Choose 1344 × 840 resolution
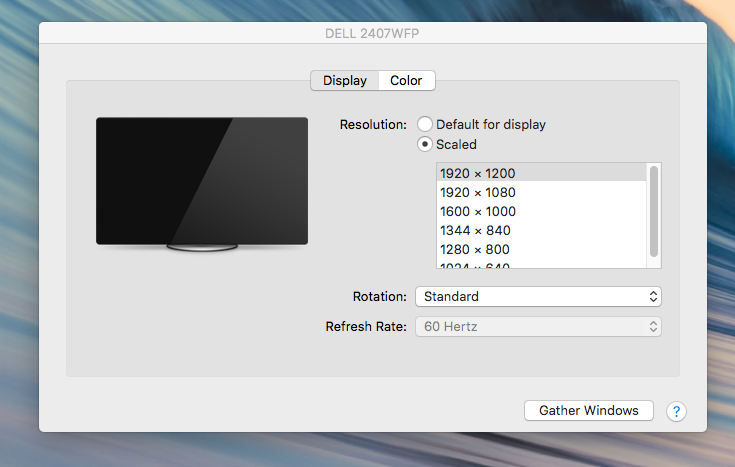 [541, 230]
